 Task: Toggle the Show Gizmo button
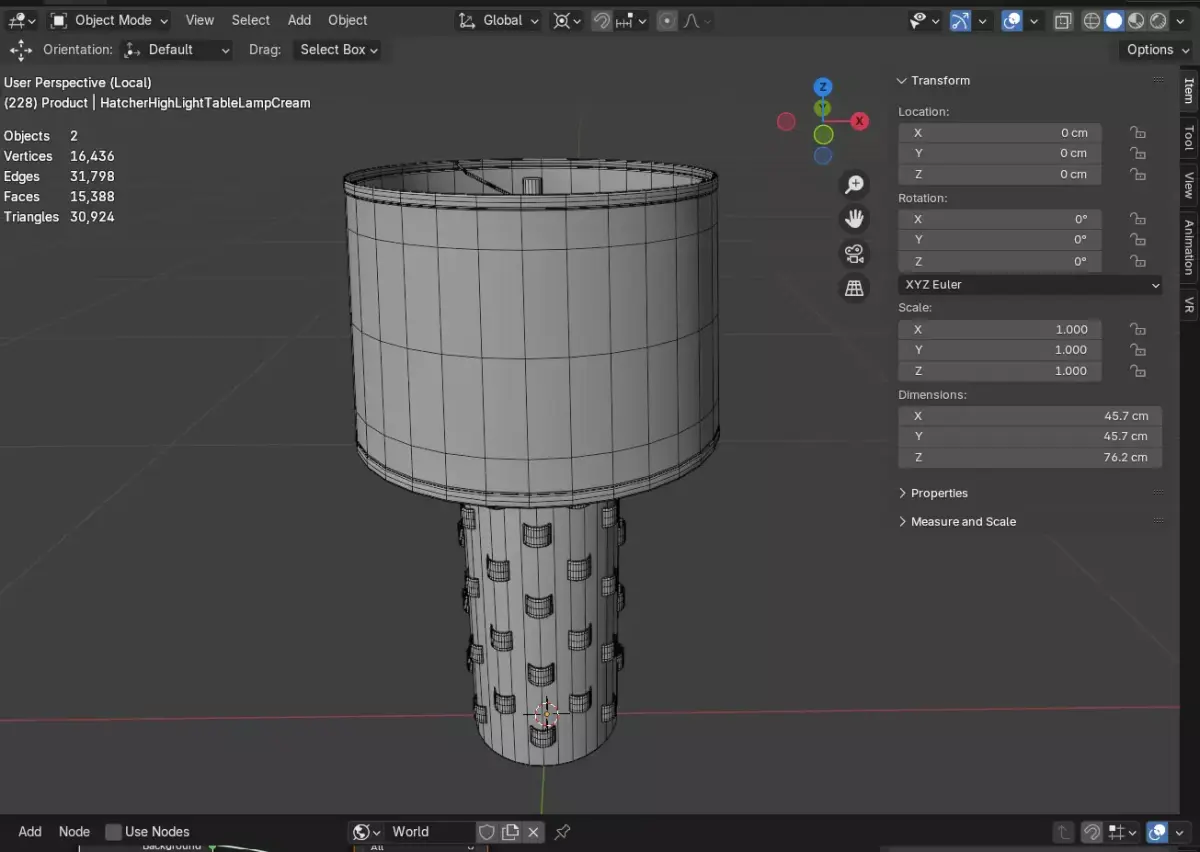pos(960,20)
